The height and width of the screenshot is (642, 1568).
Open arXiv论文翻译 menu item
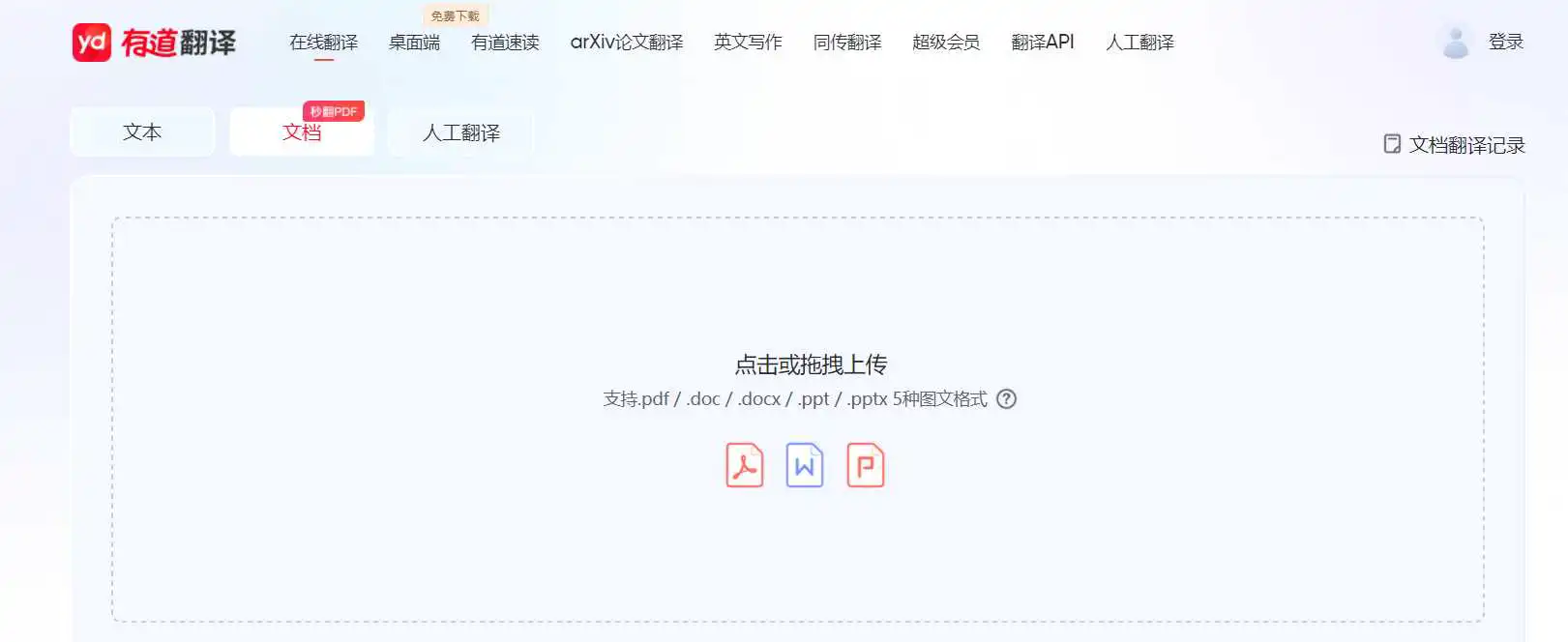click(627, 43)
